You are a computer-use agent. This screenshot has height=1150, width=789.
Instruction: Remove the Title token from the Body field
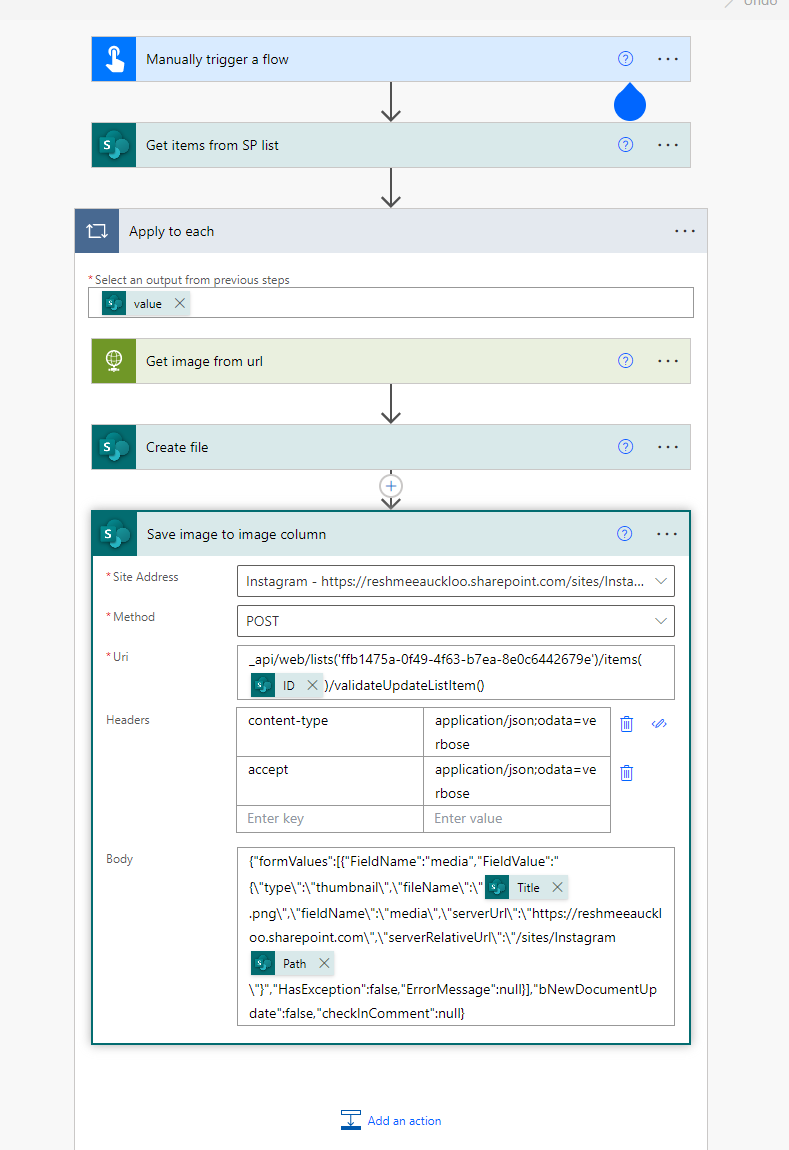pos(557,887)
